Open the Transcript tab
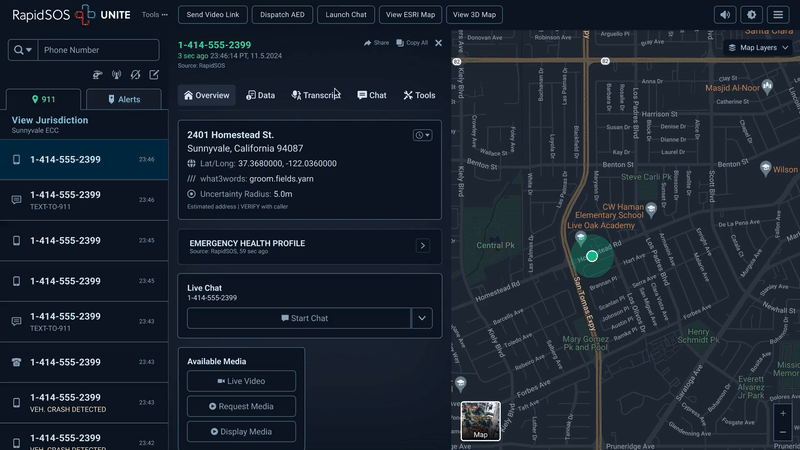The height and width of the screenshot is (450, 800). pos(316,95)
